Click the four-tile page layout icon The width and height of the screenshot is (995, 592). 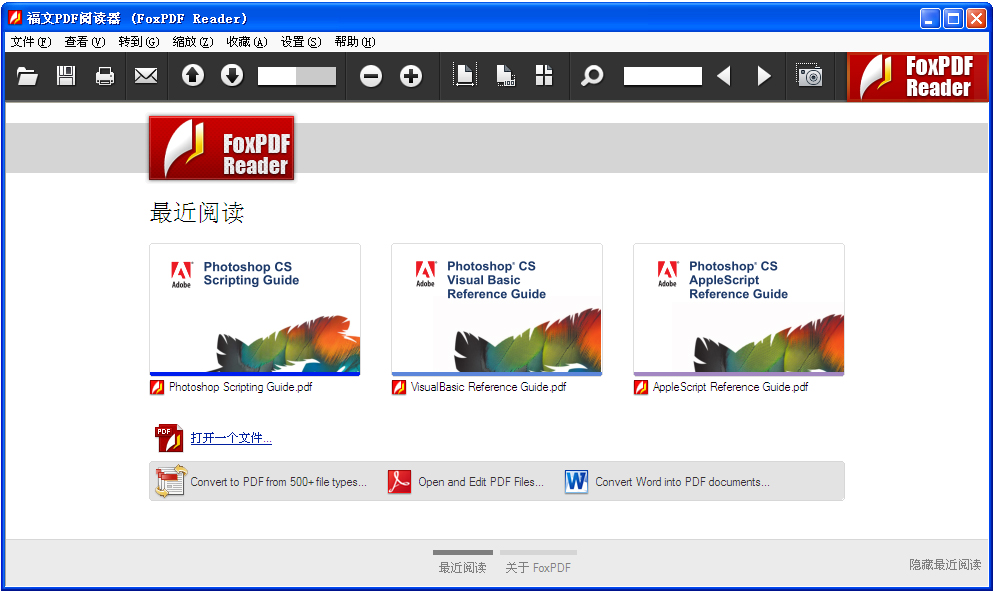(544, 76)
